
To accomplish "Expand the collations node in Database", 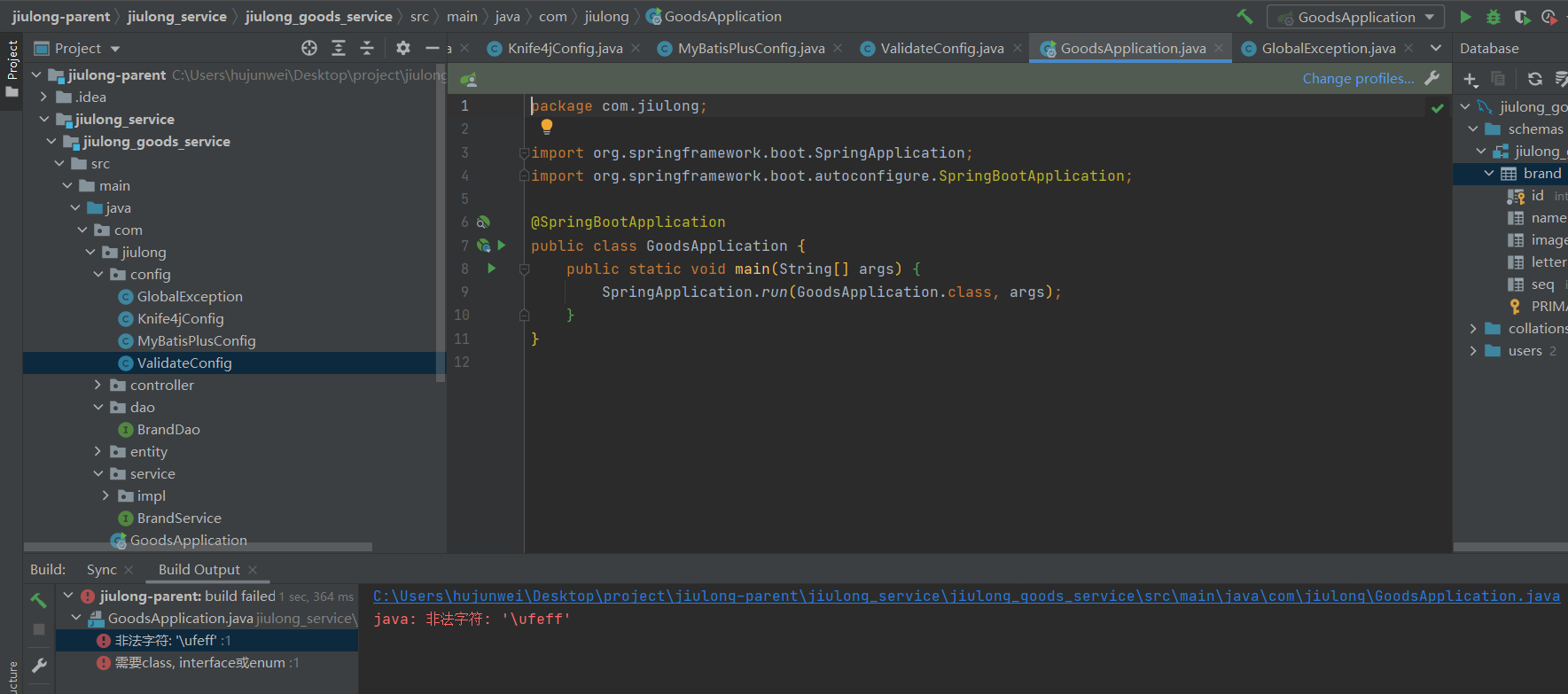I will (1473, 328).
